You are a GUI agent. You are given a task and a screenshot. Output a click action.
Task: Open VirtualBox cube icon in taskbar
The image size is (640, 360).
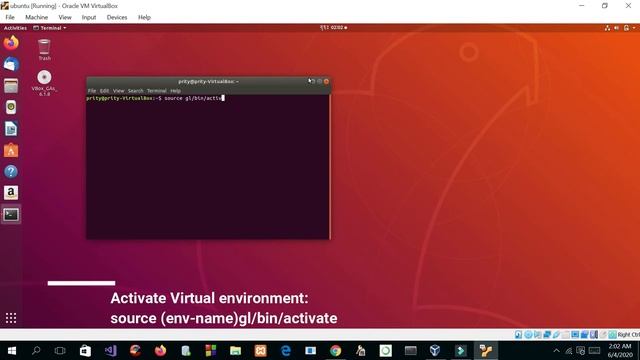(x=435, y=351)
